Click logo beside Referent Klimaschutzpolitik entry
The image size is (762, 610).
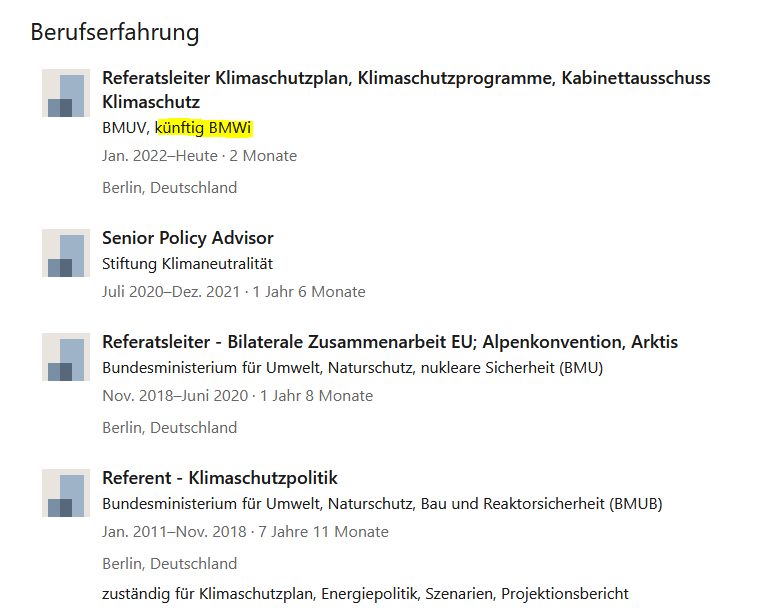pyautogui.click(x=66, y=493)
